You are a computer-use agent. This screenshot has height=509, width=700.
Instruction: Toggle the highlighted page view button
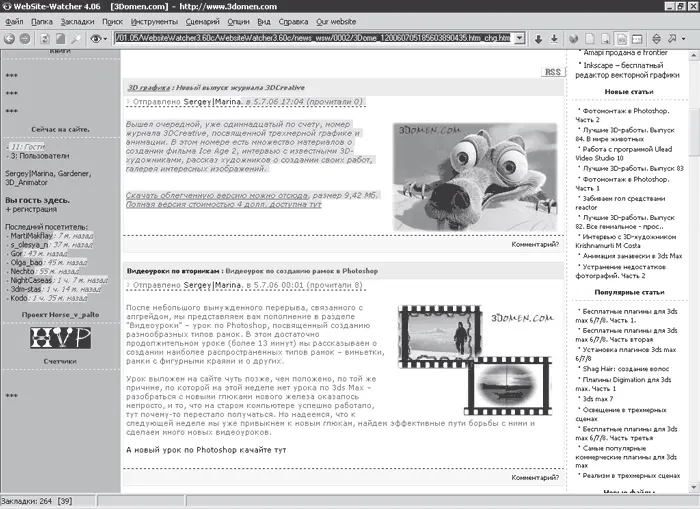point(621,39)
